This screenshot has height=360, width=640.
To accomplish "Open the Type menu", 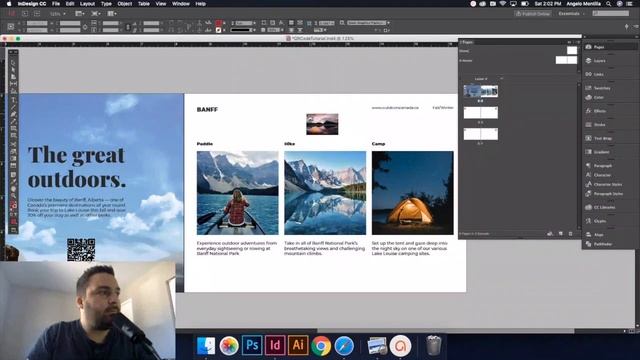I will tap(106, 4).
